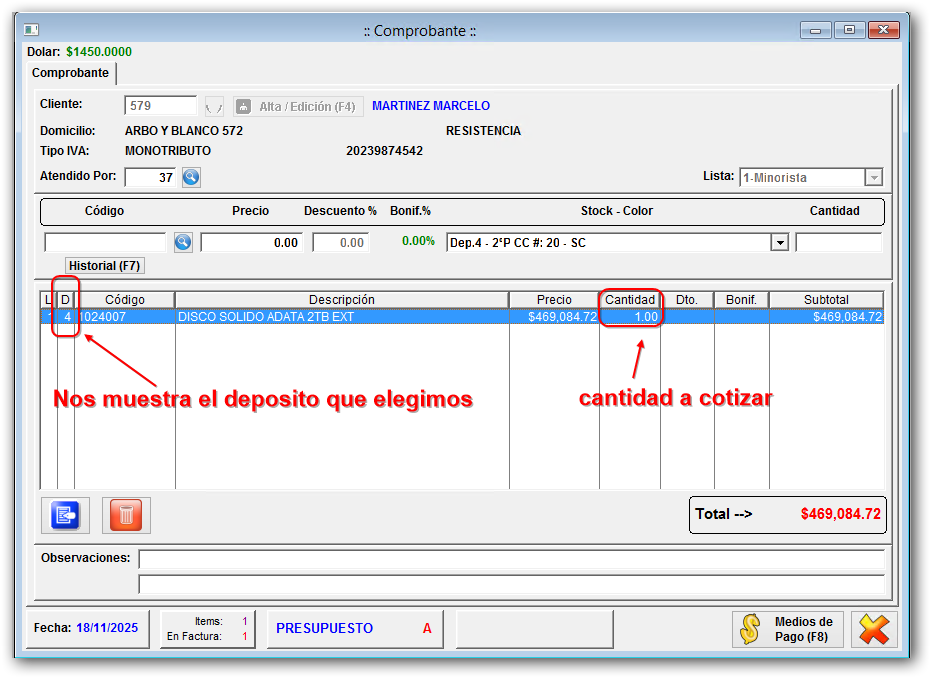Click the add item icon below the grid
931x678 pixels.
coord(64,515)
